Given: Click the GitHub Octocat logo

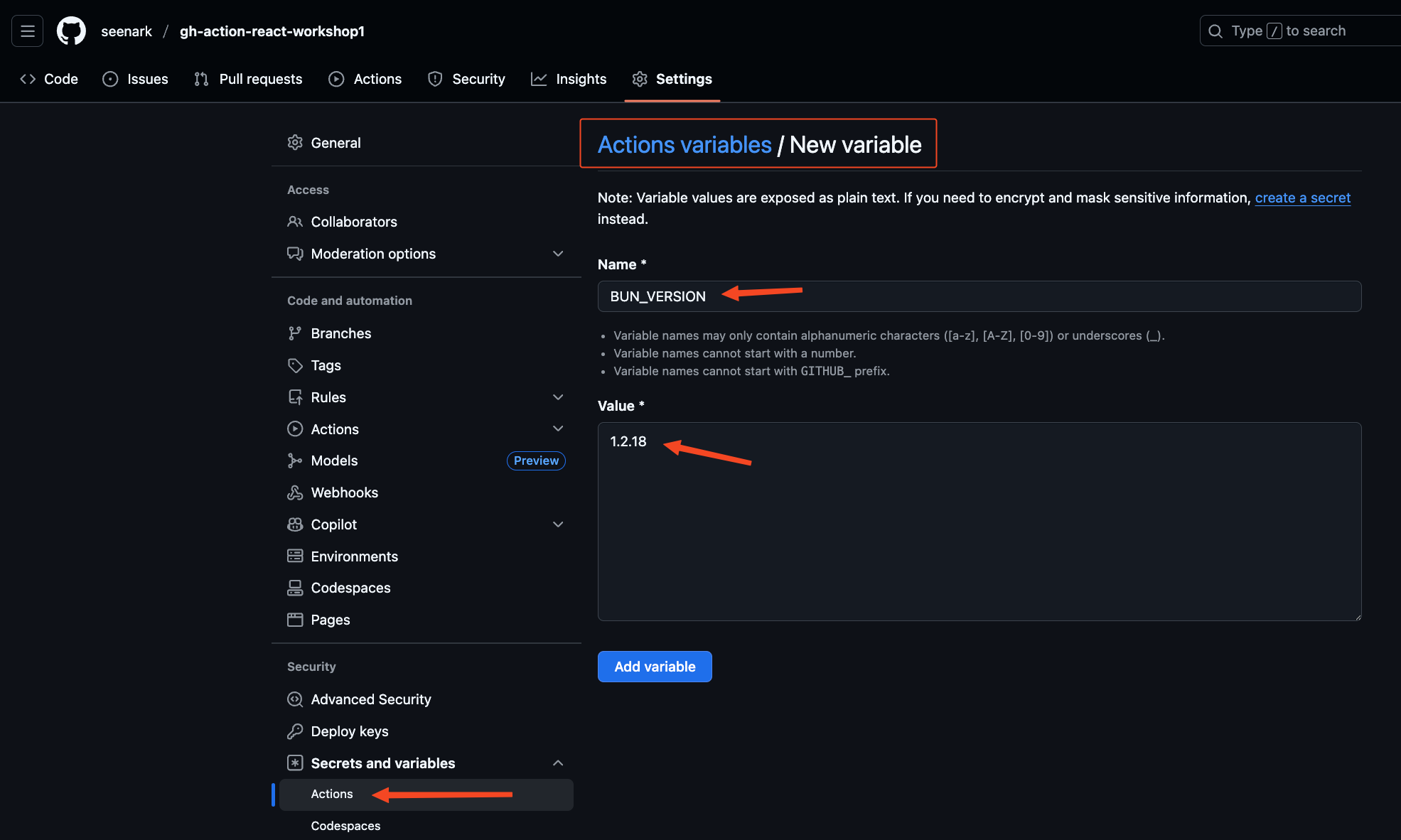Looking at the screenshot, I should [71, 31].
